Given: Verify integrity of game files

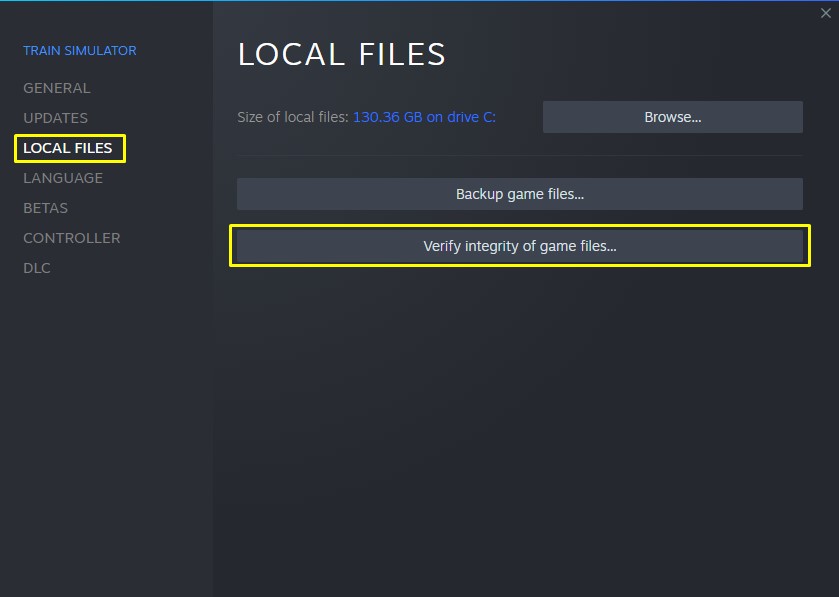Looking at the screenshot, I should coord(520,246).
